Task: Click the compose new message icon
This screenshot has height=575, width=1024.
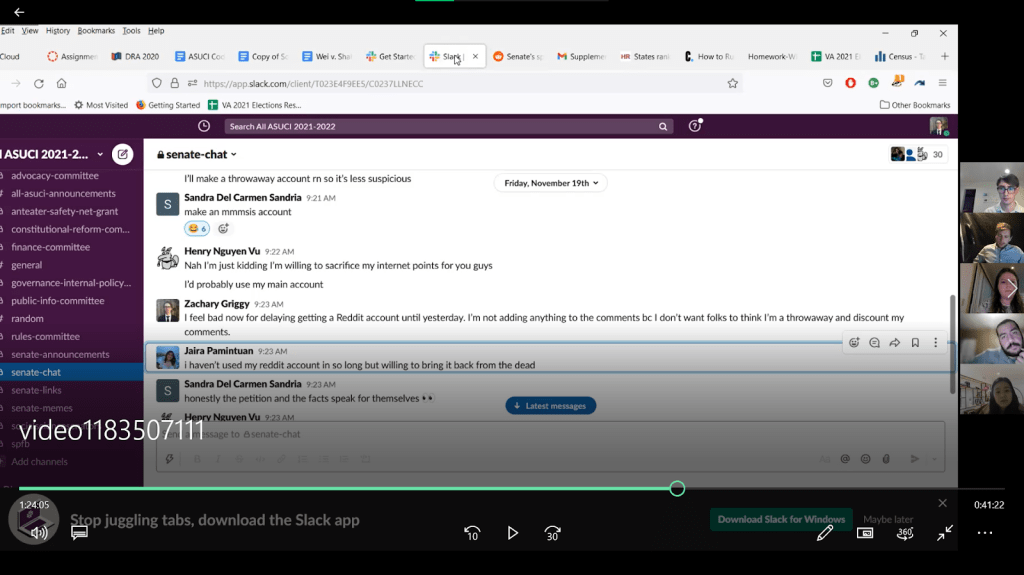Action: click(x=122, y=154)
